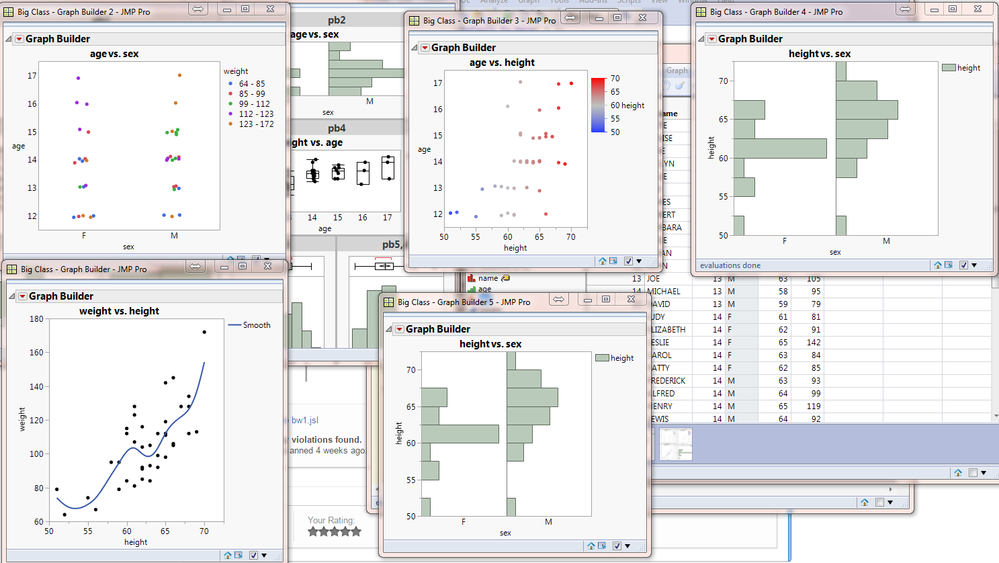This screenshot has height=563, width=999.
Task: Show associated data table from Graph Builder 4 status bar
Action: pyautogui.click(x=948, y=265)
